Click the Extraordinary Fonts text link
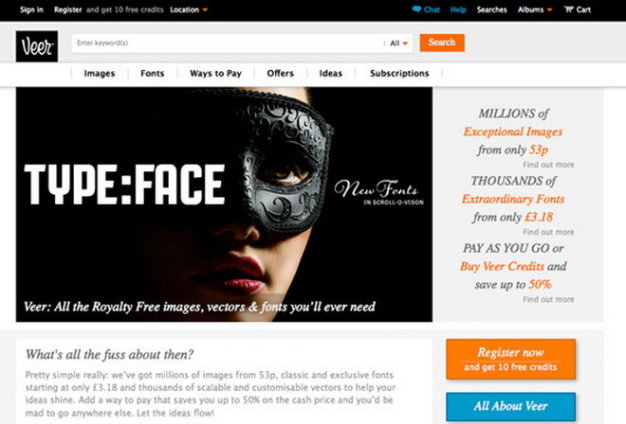 513,199
